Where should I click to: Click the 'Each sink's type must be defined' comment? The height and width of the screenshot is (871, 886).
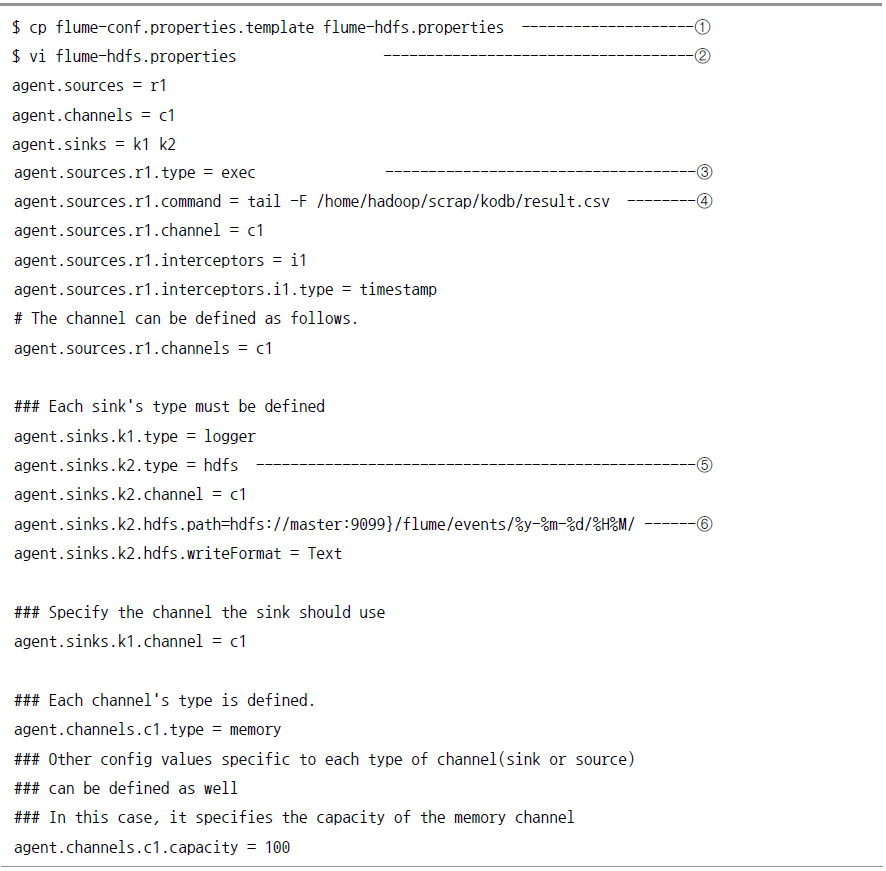click(170, 407)
